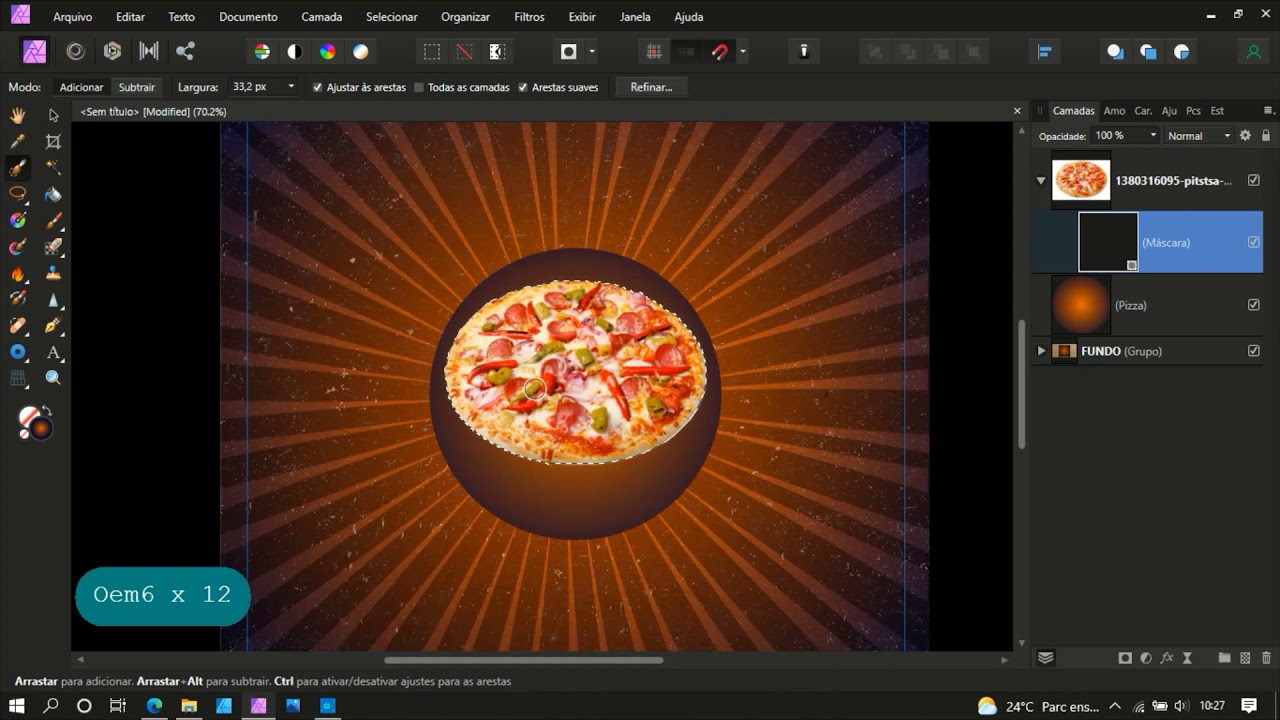The image size is (1280, 720).
Task: Collapse the 1380316095-pitstsa layer
Action: (1041, 181)
